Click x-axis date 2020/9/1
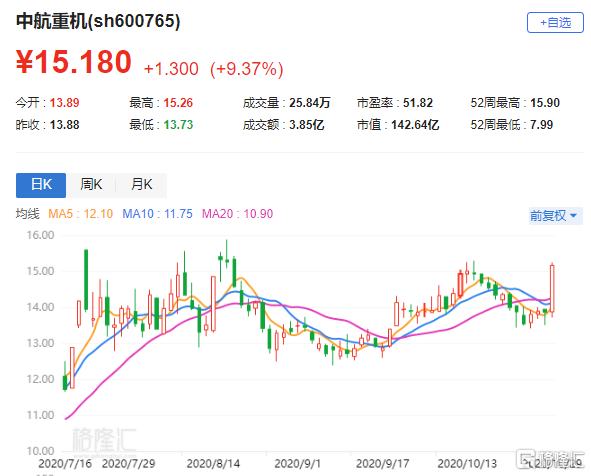 [x=297, y=464]
